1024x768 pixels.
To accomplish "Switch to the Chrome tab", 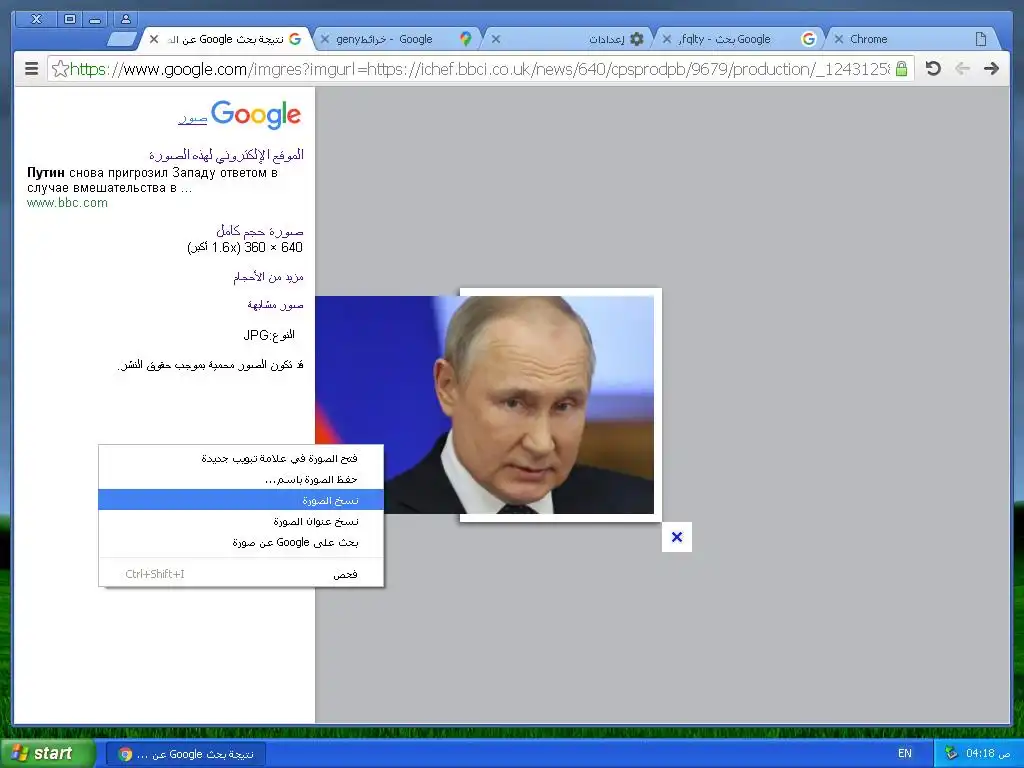I will point(912,39).
